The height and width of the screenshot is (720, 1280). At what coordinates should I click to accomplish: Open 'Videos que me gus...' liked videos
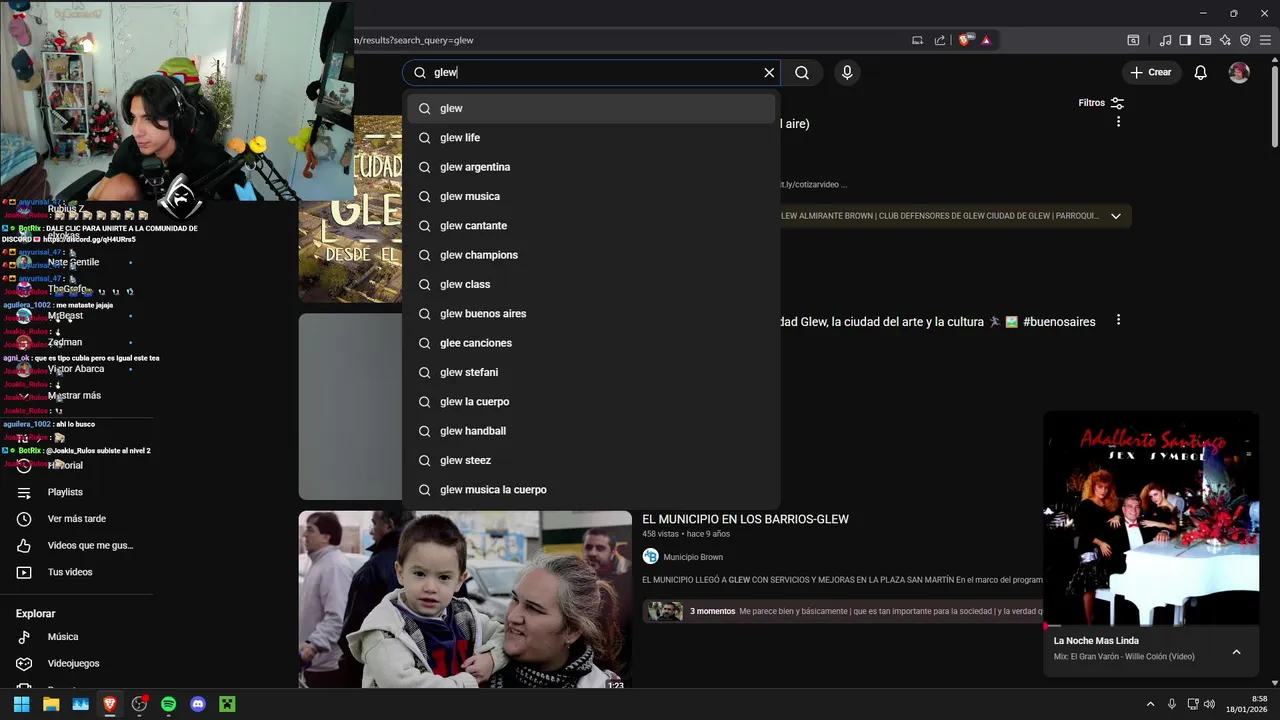[x=90, y=546]
